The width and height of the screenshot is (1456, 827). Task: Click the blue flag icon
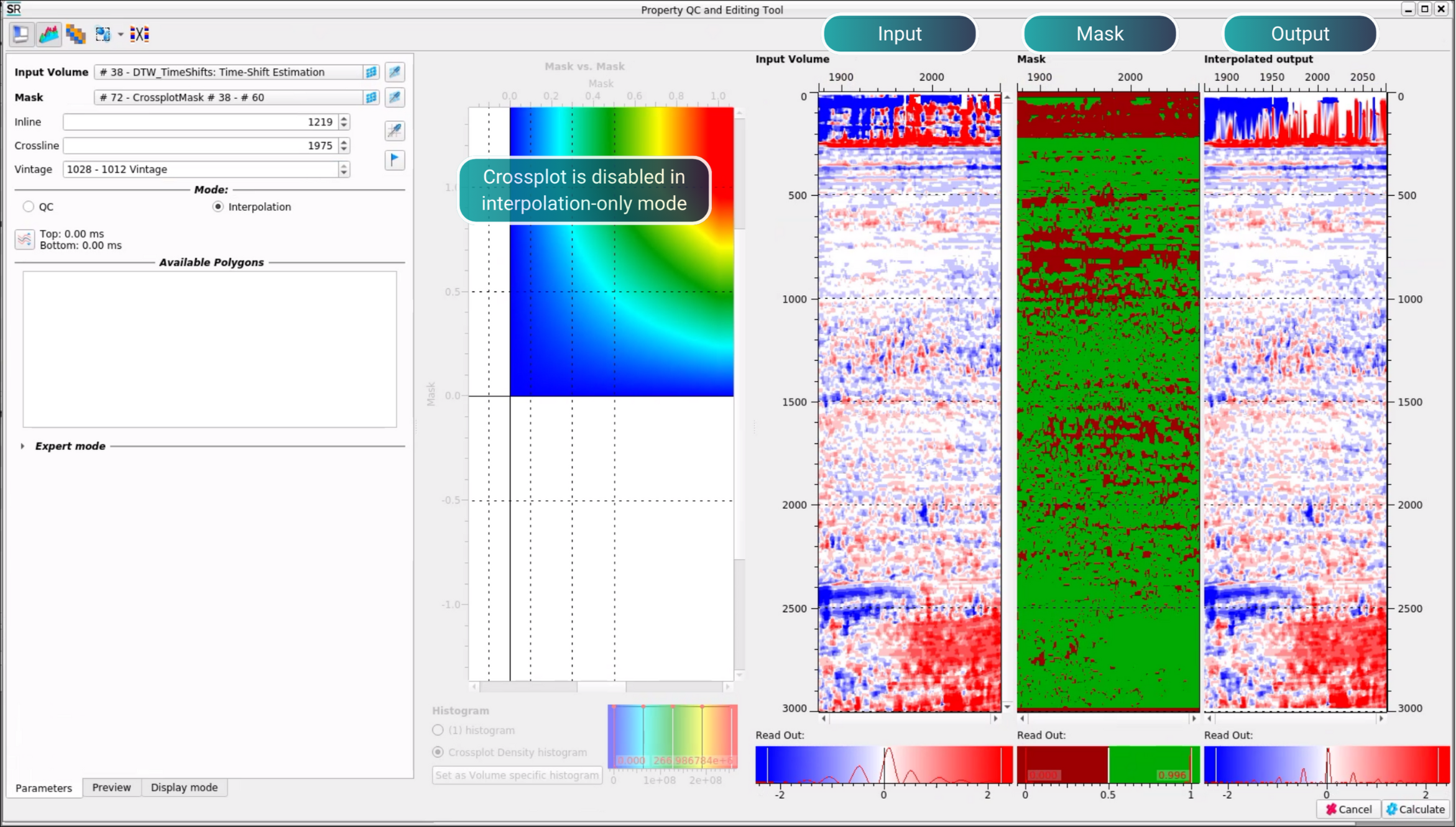[395, 160]
